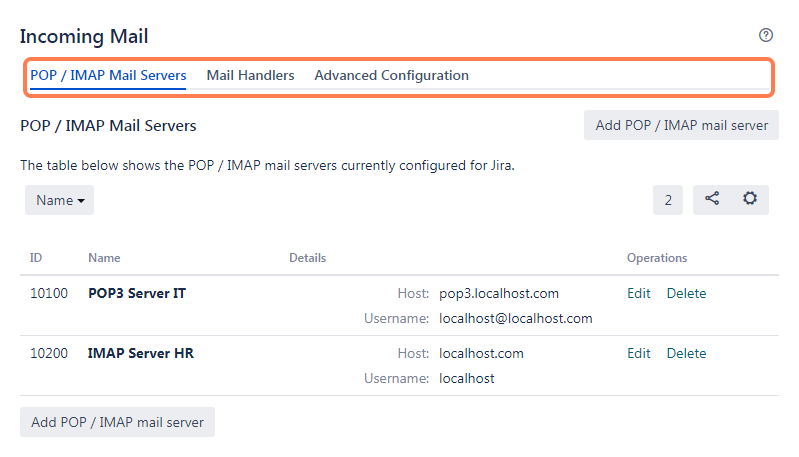Click the help question mark icon
The height and width of the screenshot is (457, 799).
click(x=766, y=35)
